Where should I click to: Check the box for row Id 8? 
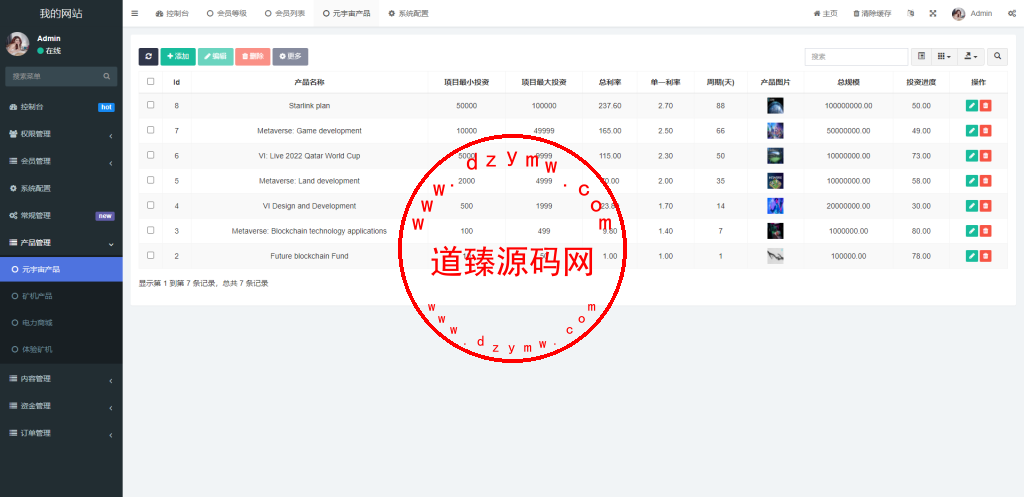click(151, 104)
